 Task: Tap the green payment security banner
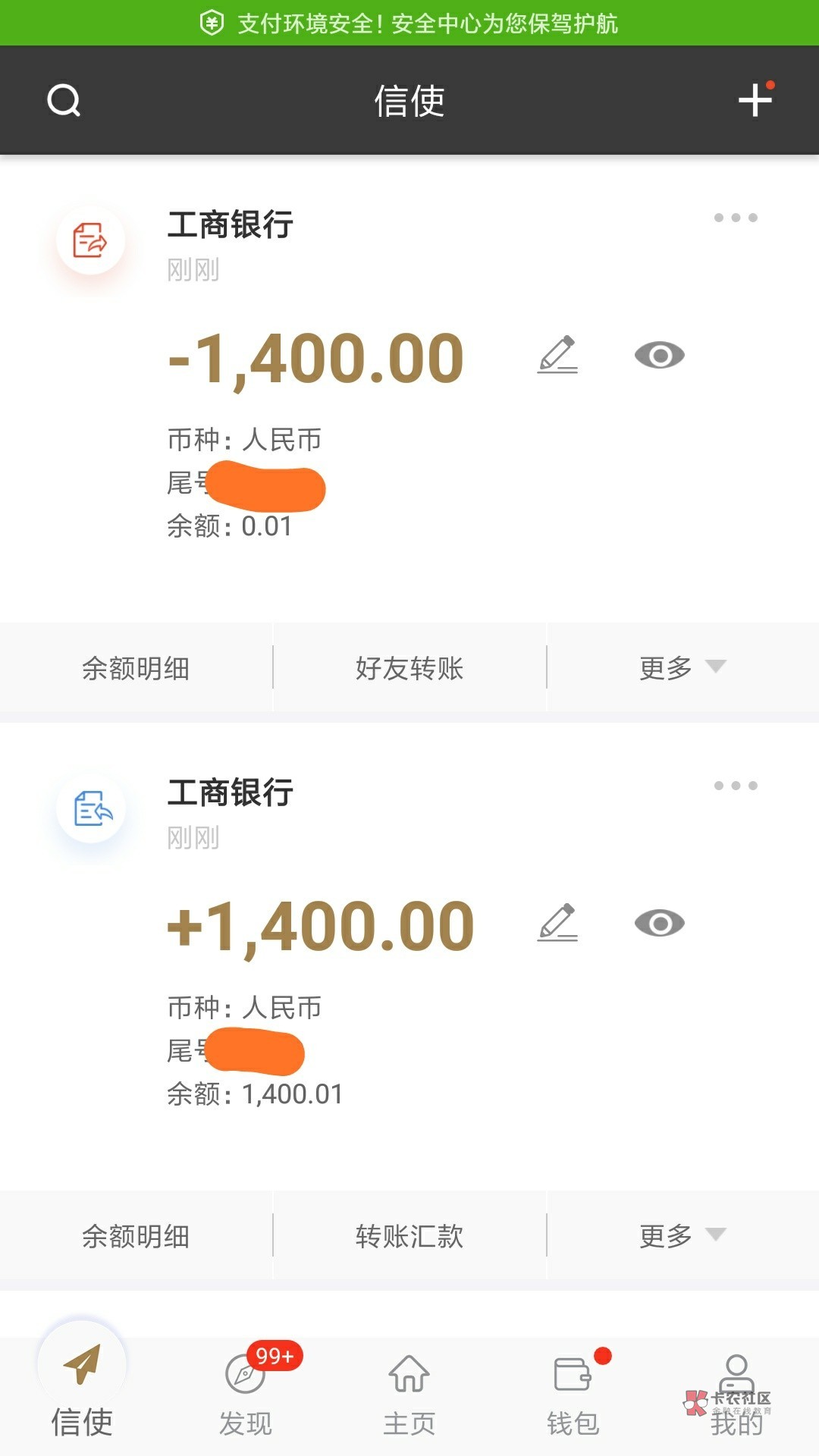pos(409,23)
